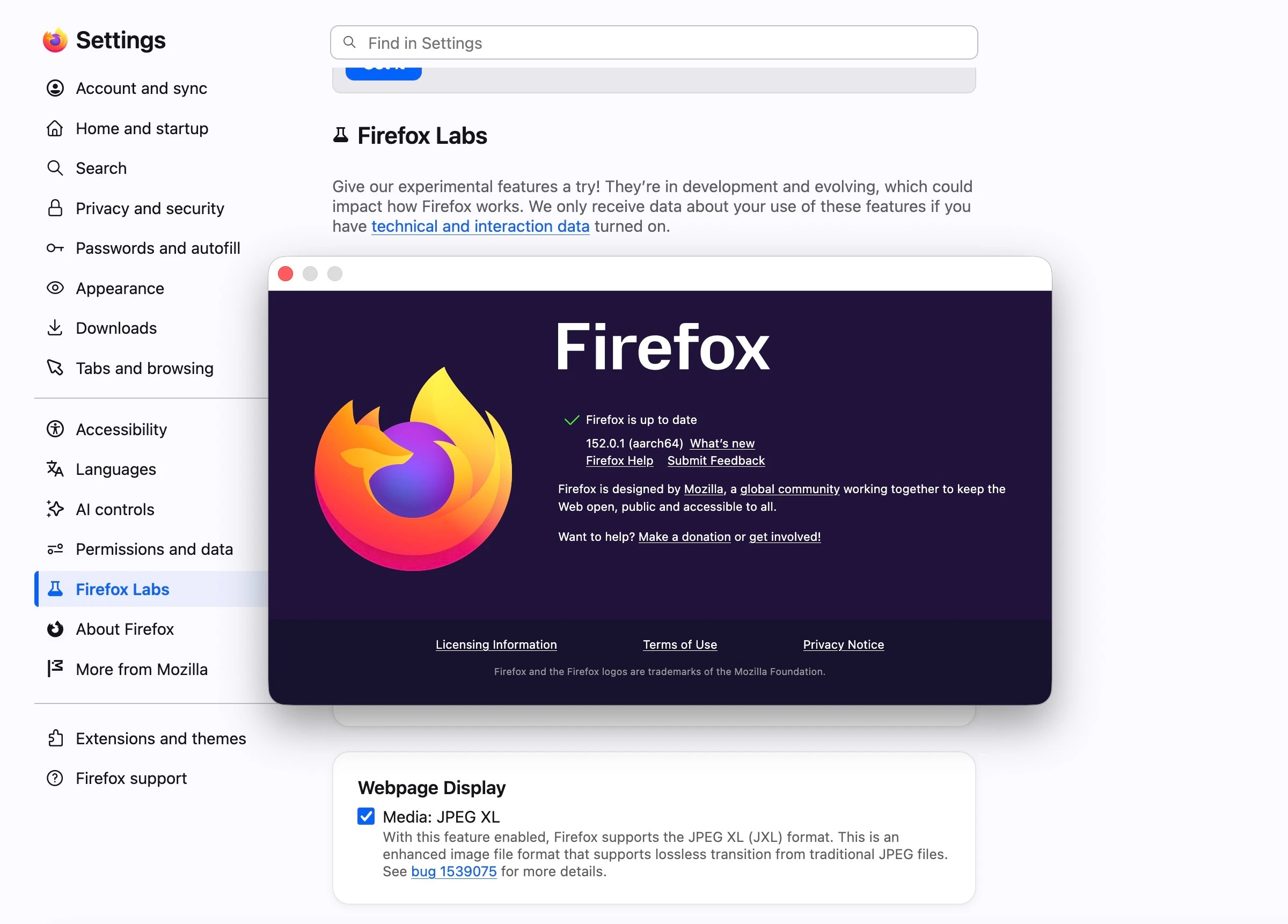Click the More from Mozilla flag icon
Image resolution: width=1288 pixels, height=924 pixels.
pyautogui.click(x=55, y=669)
